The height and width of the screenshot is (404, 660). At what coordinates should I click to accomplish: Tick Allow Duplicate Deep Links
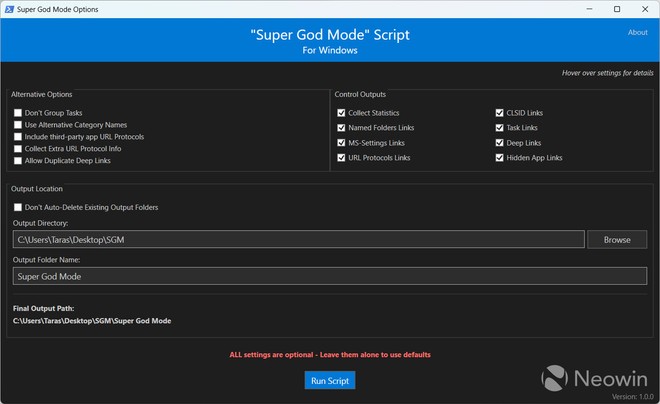click(18, 160)
